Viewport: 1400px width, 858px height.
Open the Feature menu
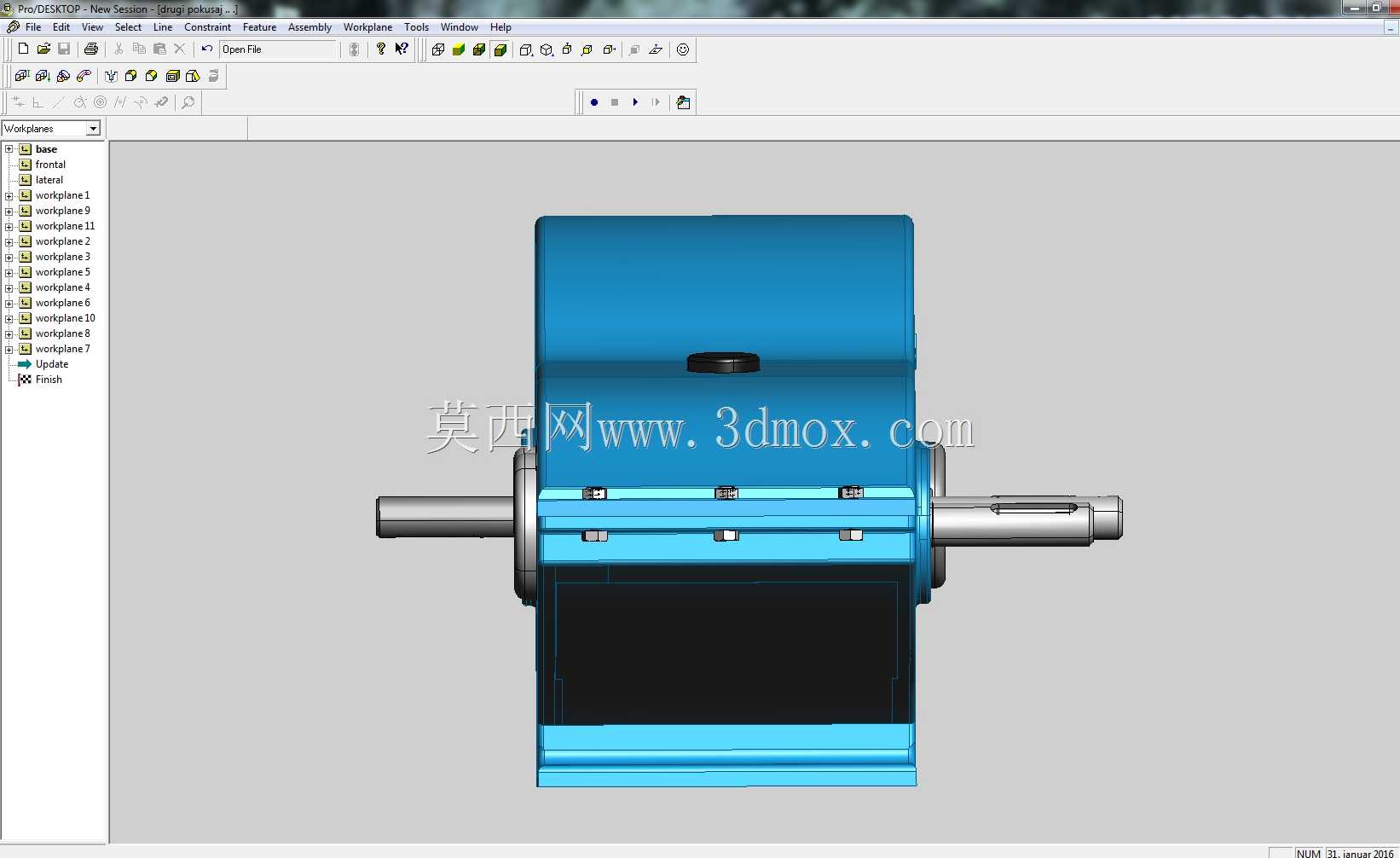tap(259, 27)
